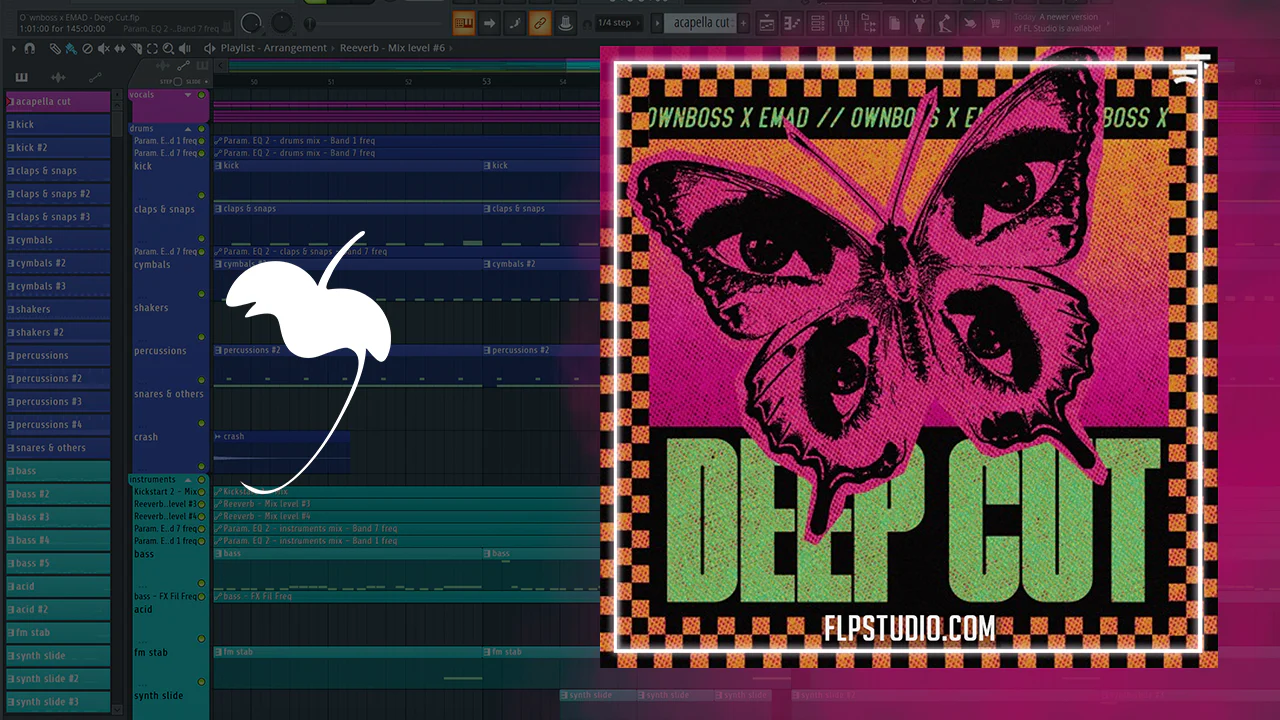Open the playlist view button
The image size is (1280, 720).
(x=767, y=23)
